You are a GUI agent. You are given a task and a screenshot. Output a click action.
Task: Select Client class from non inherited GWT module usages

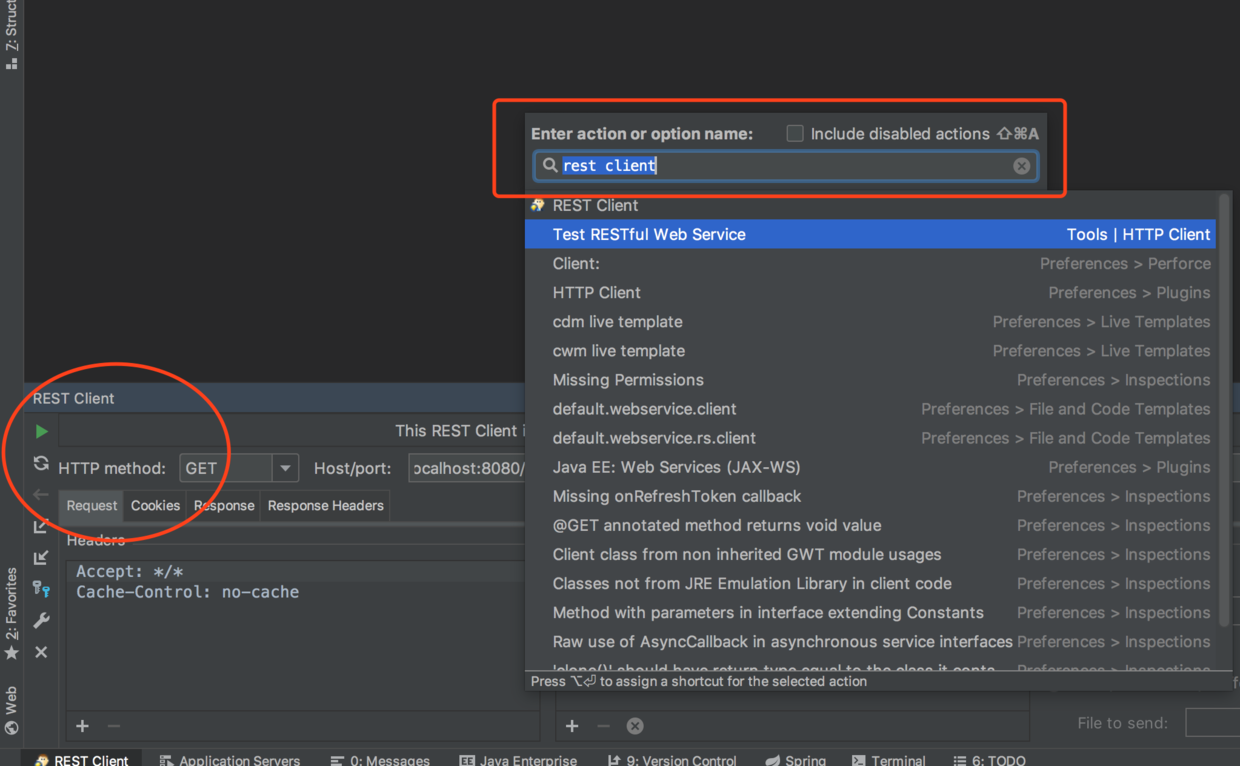870,553
